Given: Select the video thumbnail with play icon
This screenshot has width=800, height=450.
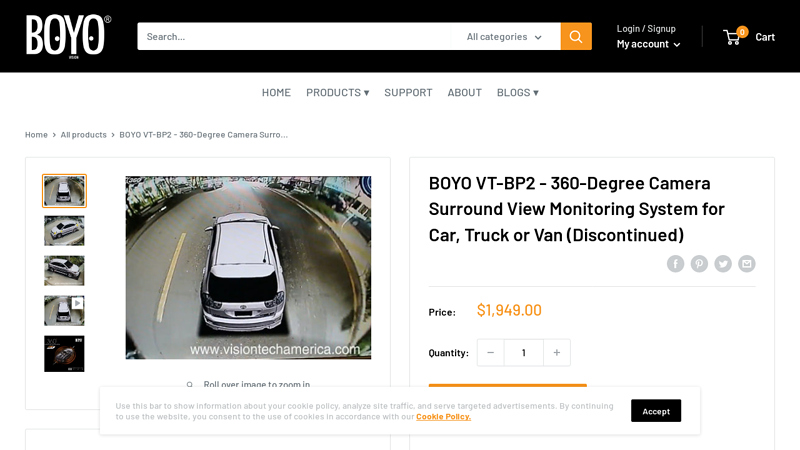Looking at the screenshot, I should (x=64, y=310).
